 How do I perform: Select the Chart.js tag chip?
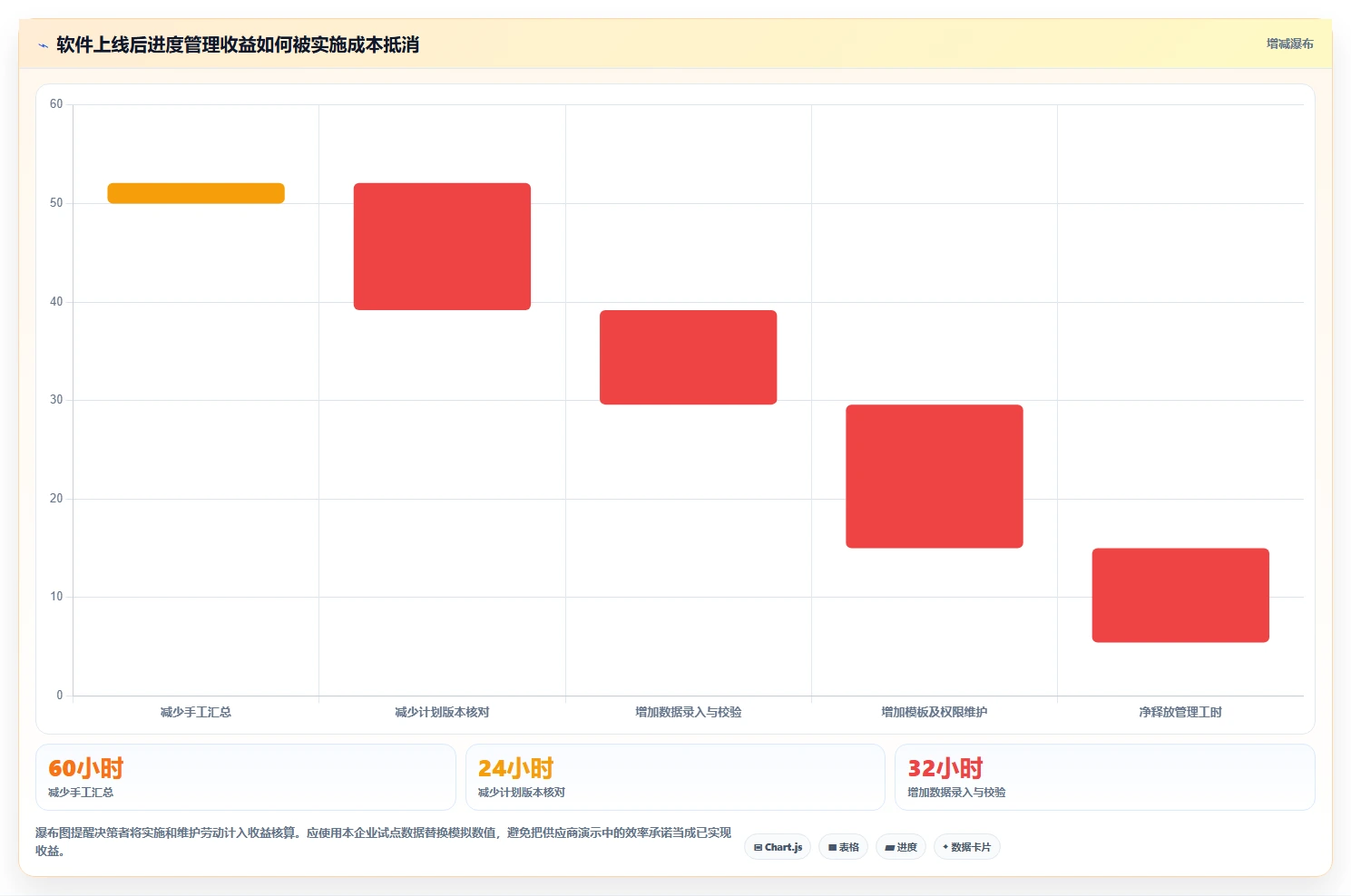pyautogui.click(x=778, y=847)
